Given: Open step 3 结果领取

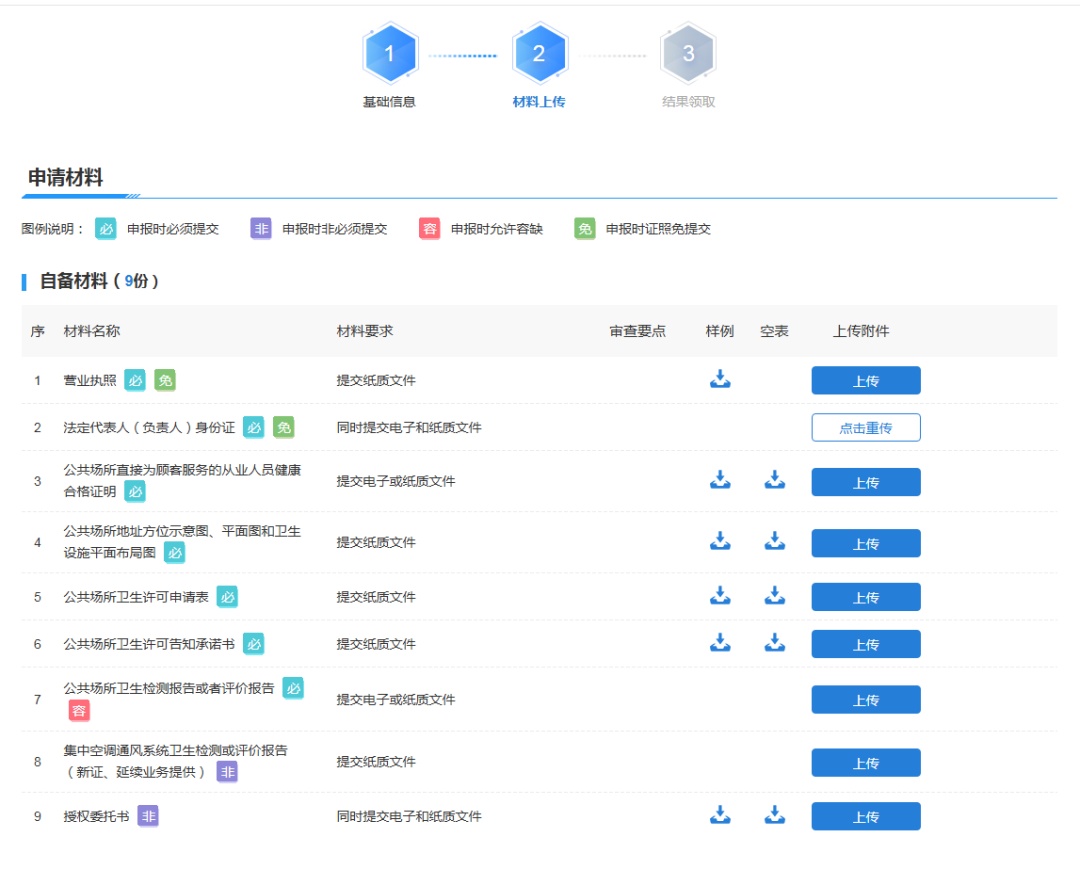Looking at the screenshot, I should (x=688, y=56).
